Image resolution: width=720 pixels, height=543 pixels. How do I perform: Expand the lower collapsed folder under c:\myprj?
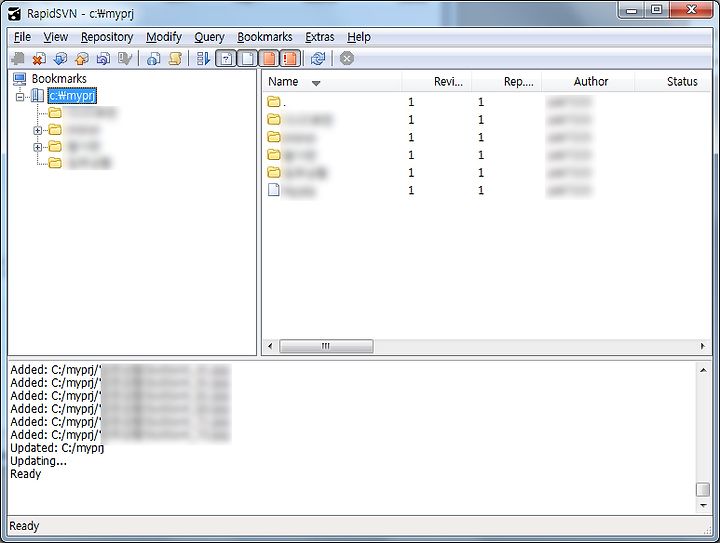click(x=38, y=147)
